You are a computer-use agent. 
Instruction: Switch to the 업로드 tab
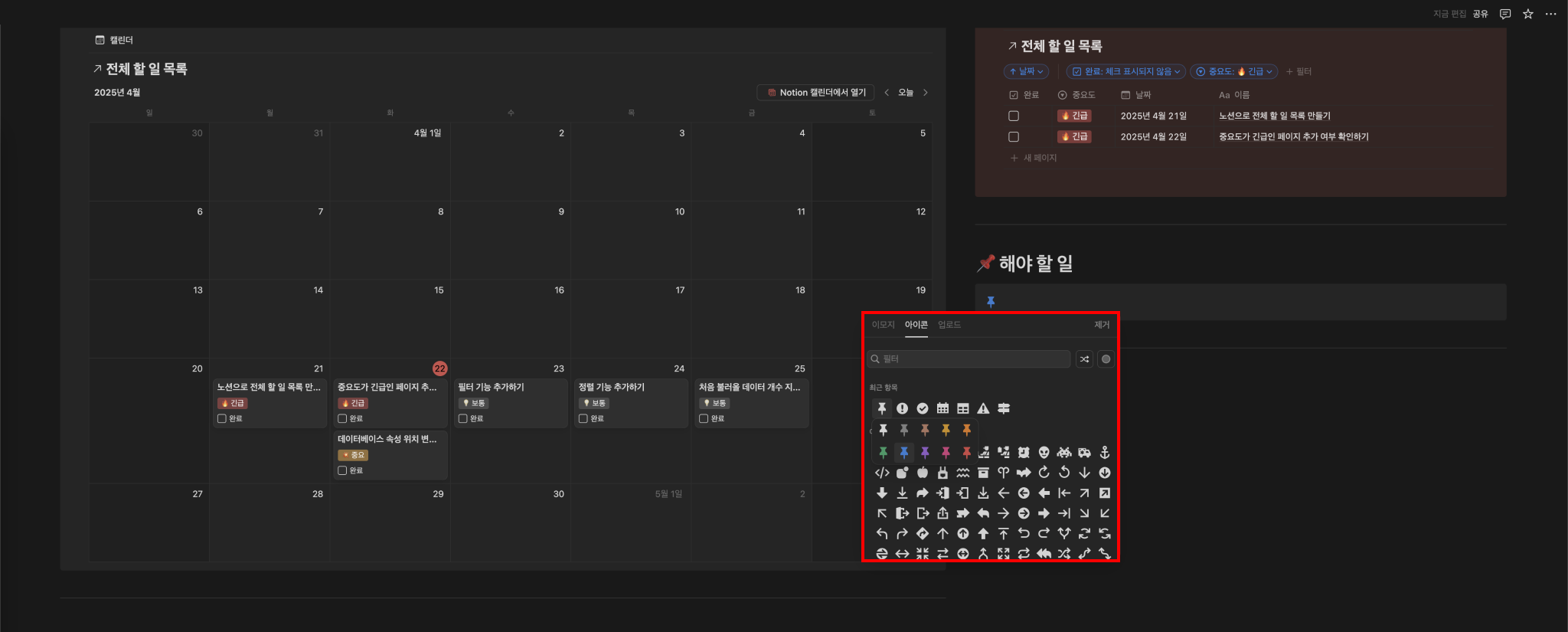(949, 325)
